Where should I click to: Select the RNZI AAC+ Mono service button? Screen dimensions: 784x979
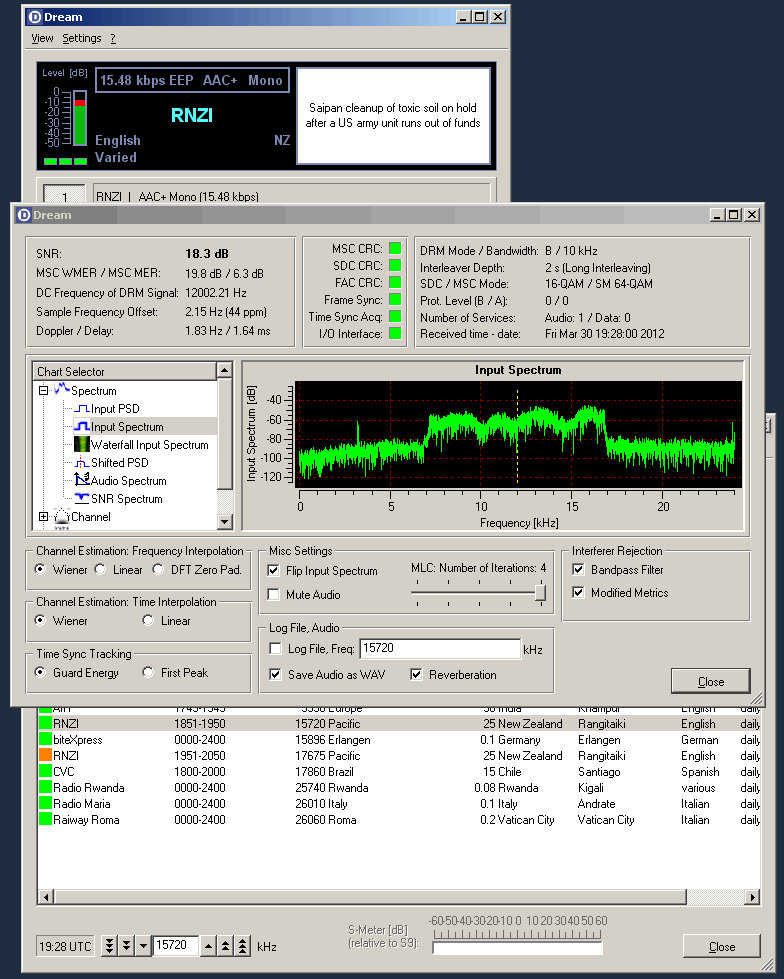tap(64, 193)
